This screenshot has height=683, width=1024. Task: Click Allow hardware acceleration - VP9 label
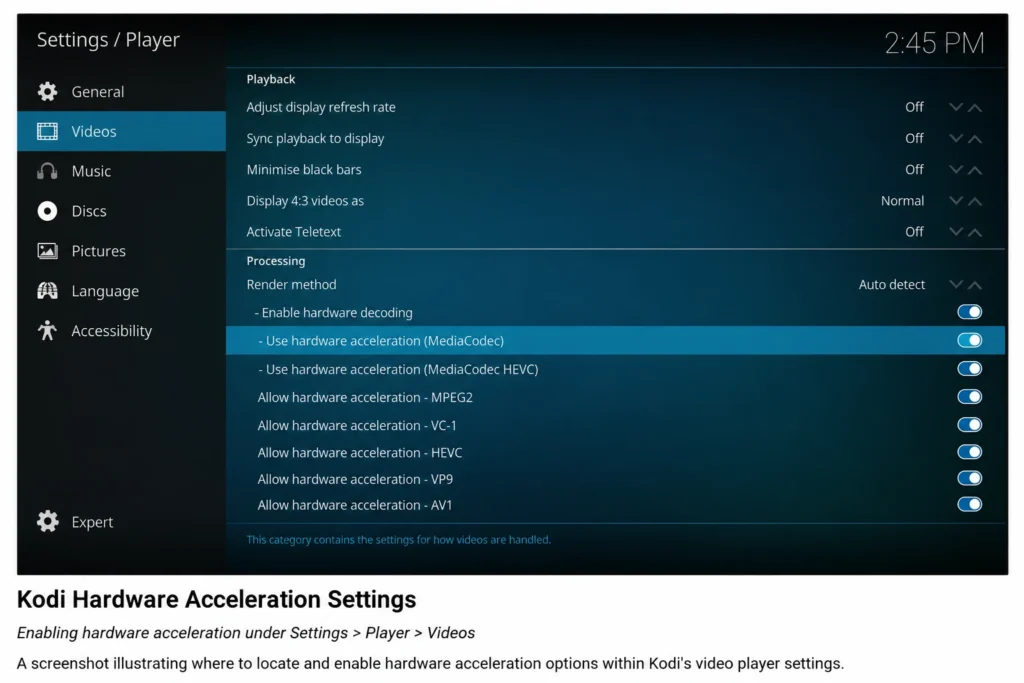(x=355, y=479)
